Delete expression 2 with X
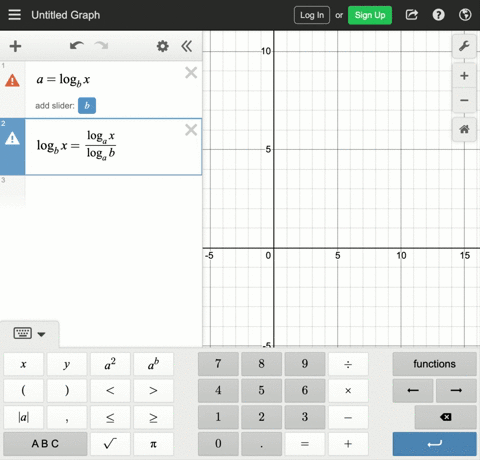Screen dimensions: 480x460 (191, 130)
